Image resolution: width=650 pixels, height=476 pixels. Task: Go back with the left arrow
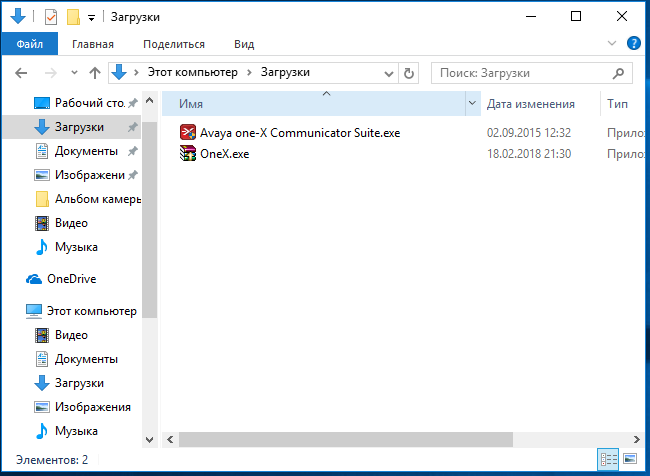(x=21, y=73)
